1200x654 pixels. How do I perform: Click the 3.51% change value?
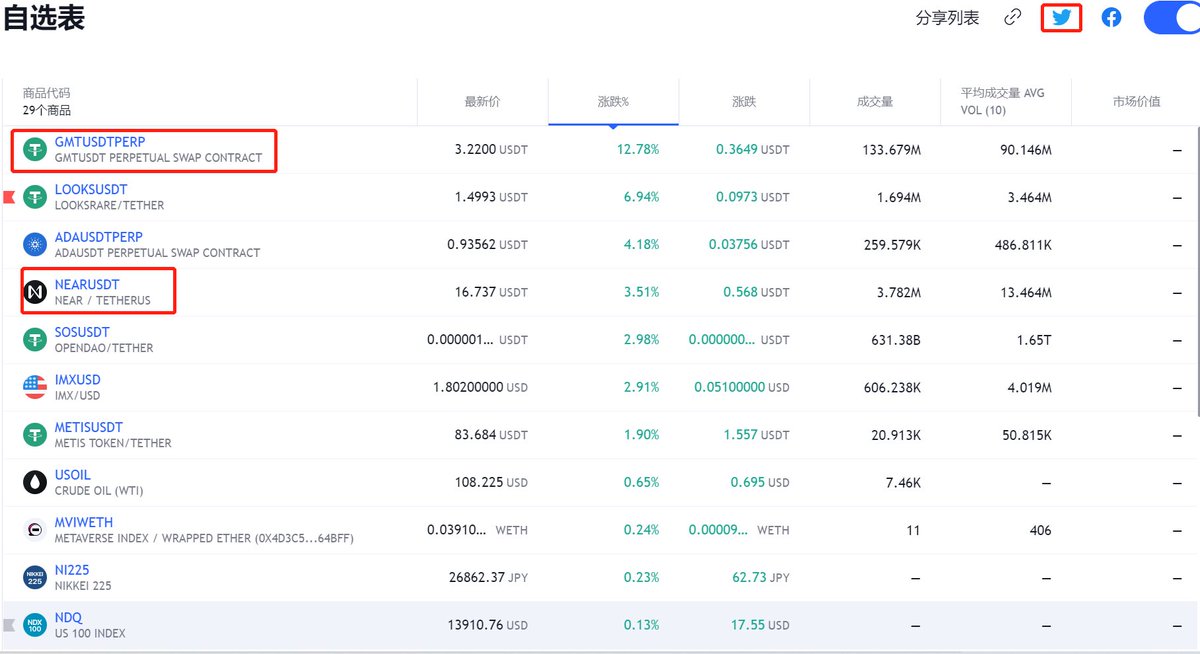pos(642,292)
